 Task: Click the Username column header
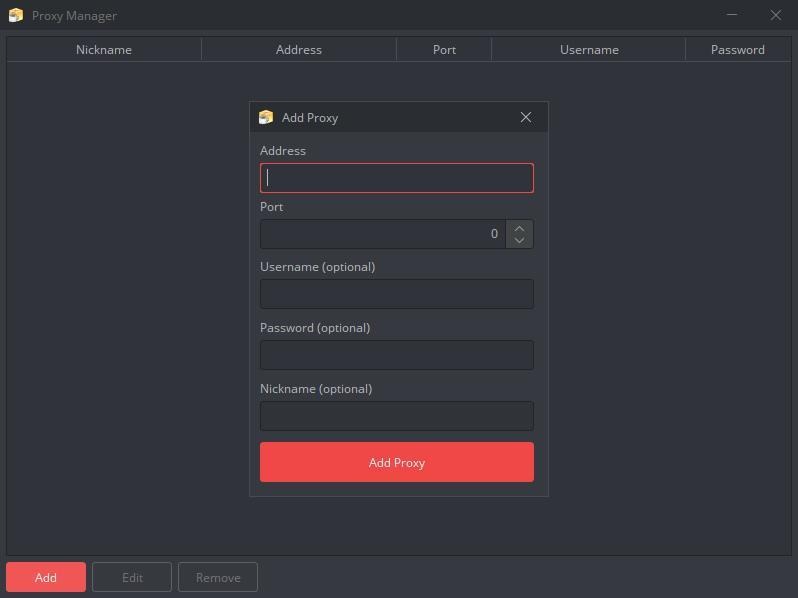589,49
